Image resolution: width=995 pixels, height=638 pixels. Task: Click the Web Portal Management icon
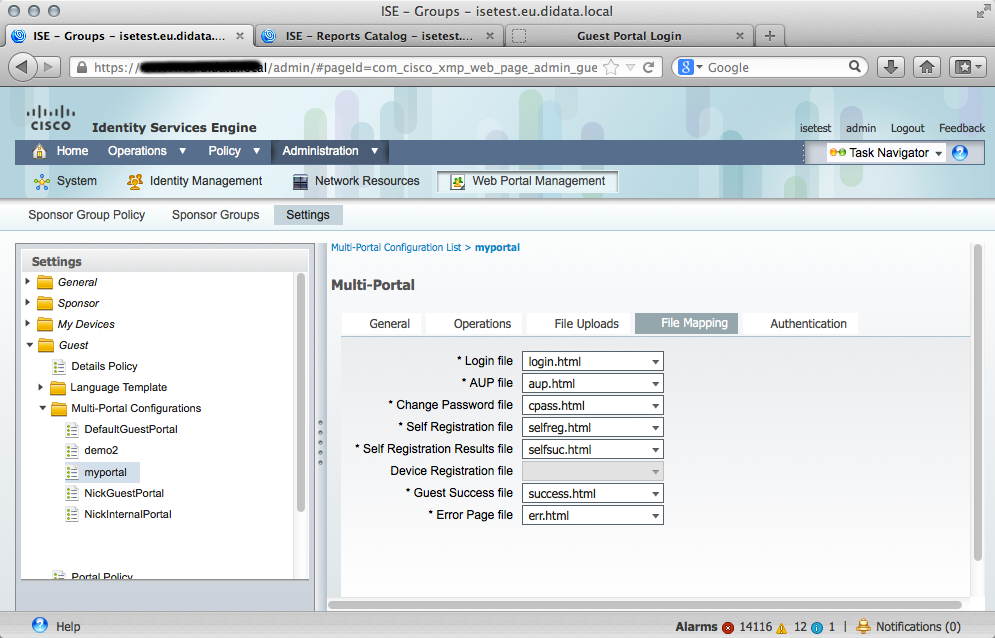(x=457, y=182)
